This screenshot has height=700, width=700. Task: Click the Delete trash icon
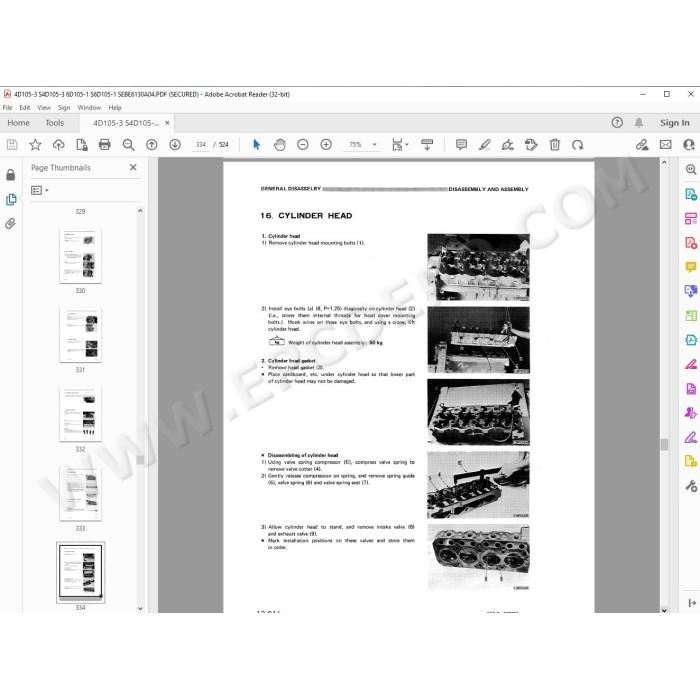click(x=554, y=145)
